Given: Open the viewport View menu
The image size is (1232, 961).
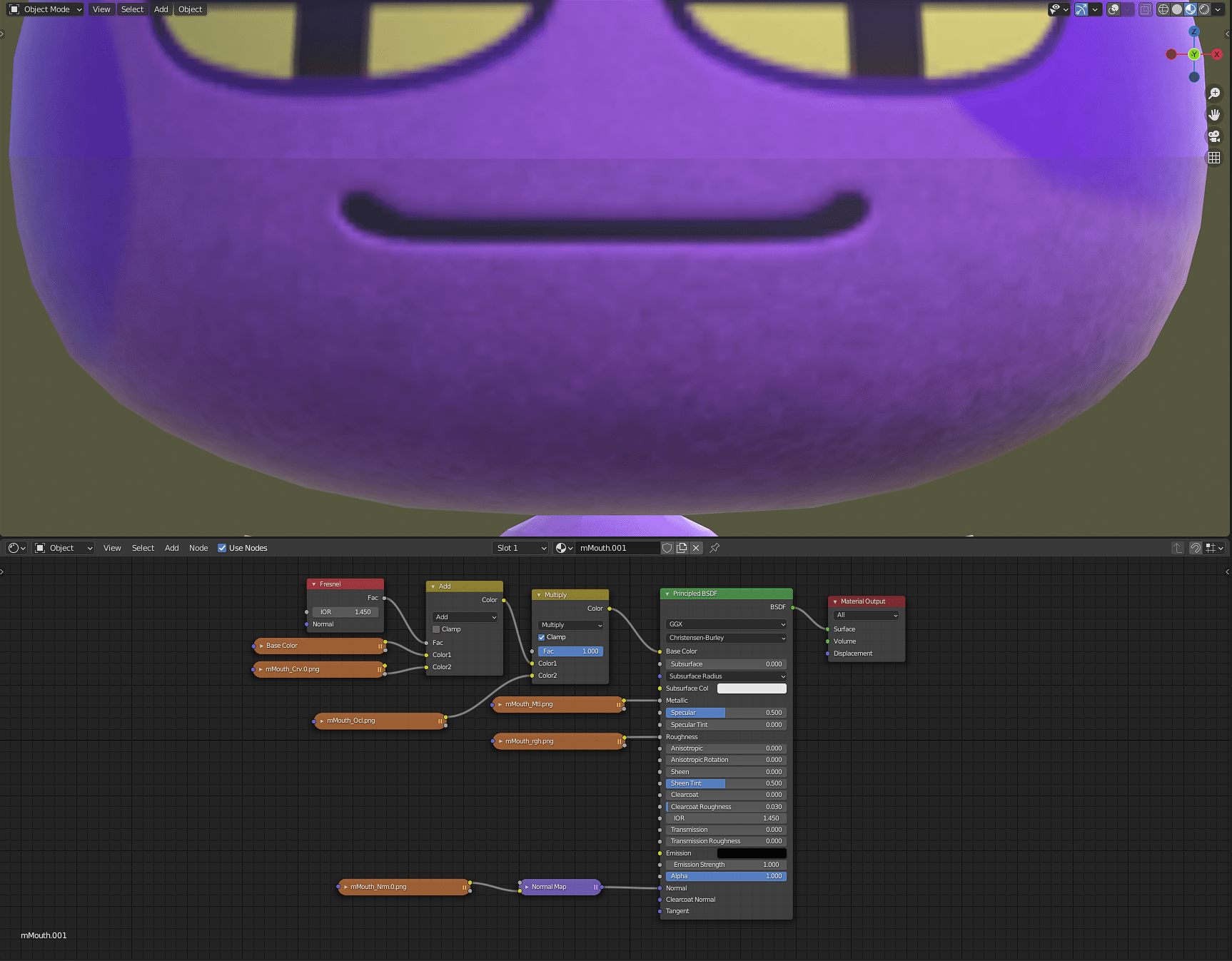Looking at the screenshot, I should pos(101,9).
